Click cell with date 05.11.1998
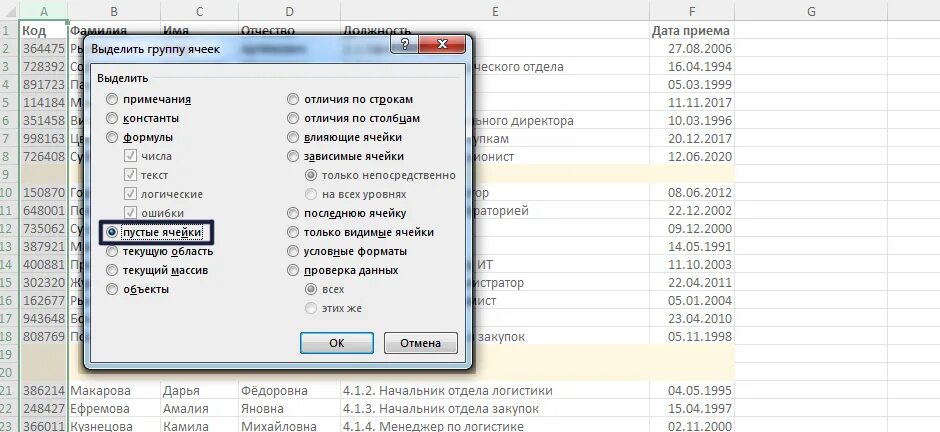Image resolution: width=940 pixels, height=432 pixels. pos(692,337)
